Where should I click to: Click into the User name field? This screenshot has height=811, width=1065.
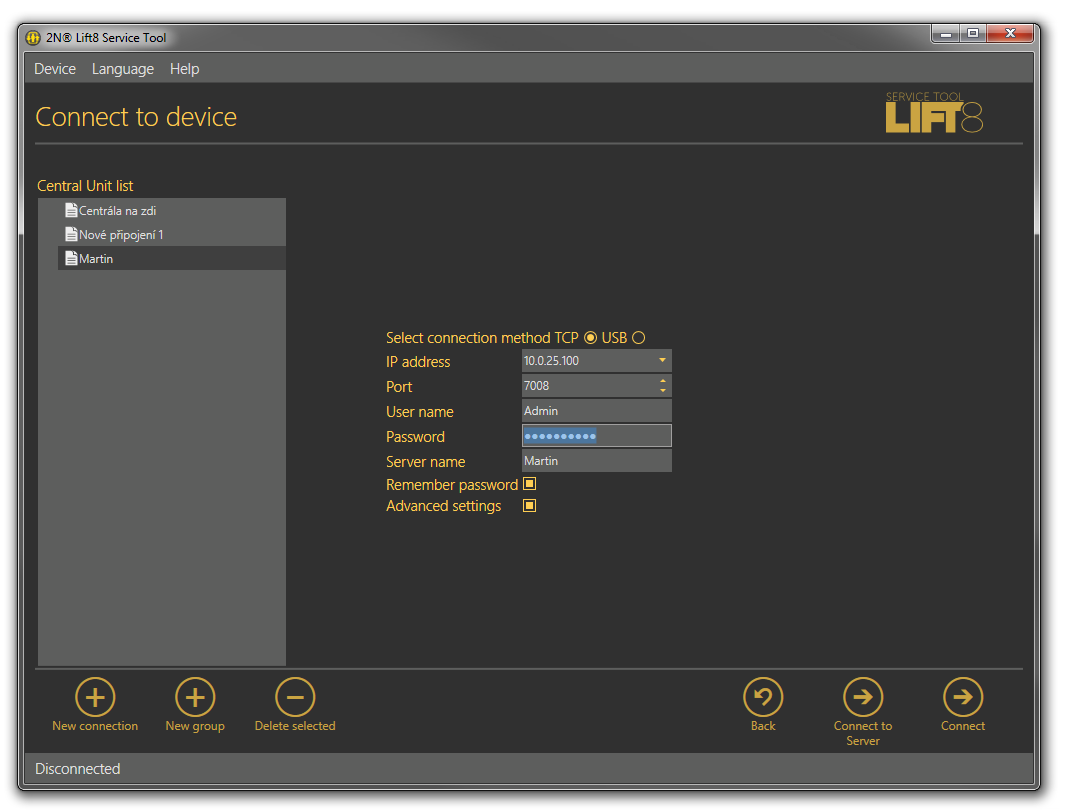point(596,411)
